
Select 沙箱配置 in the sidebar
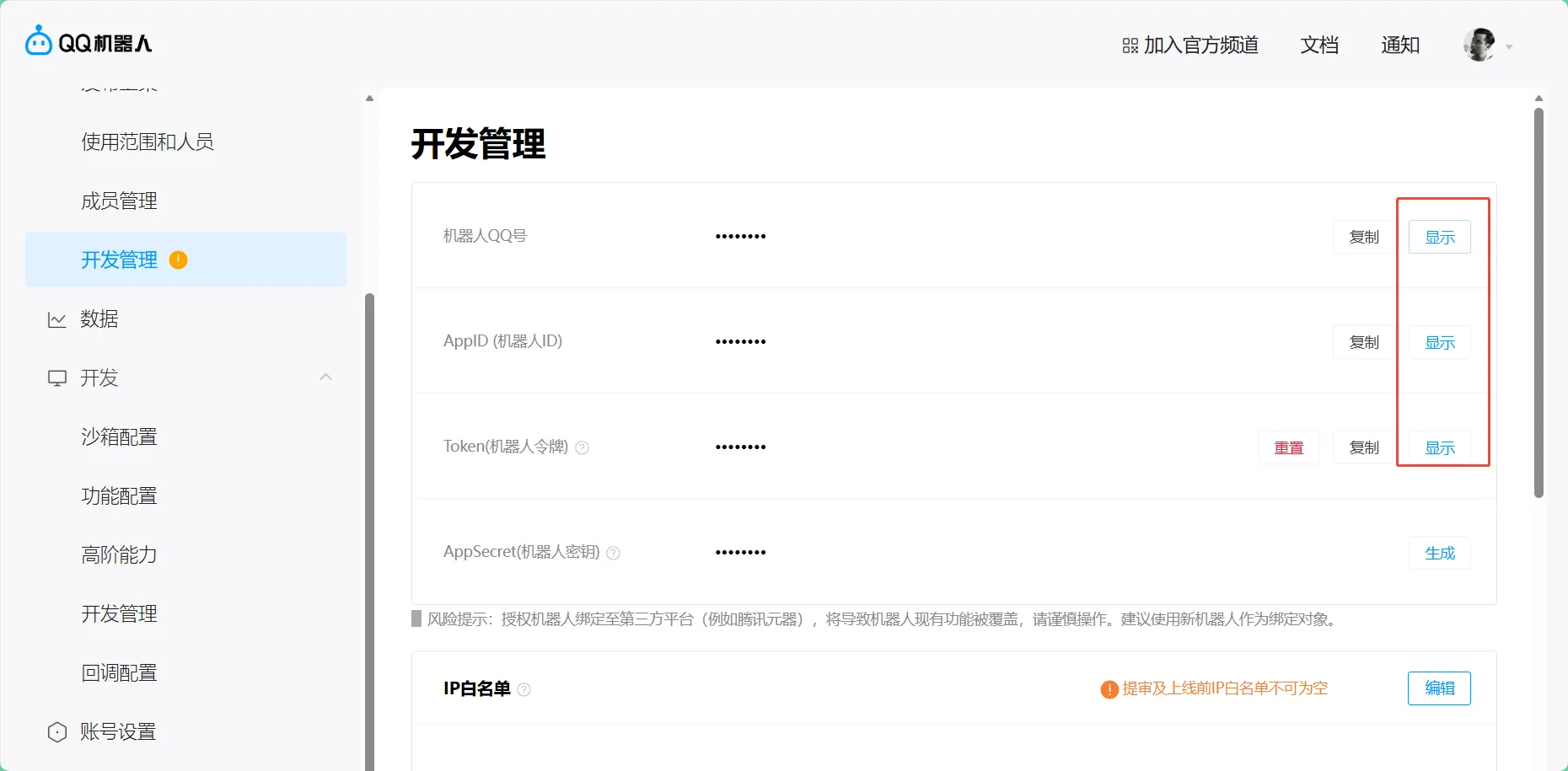point(119,437)
